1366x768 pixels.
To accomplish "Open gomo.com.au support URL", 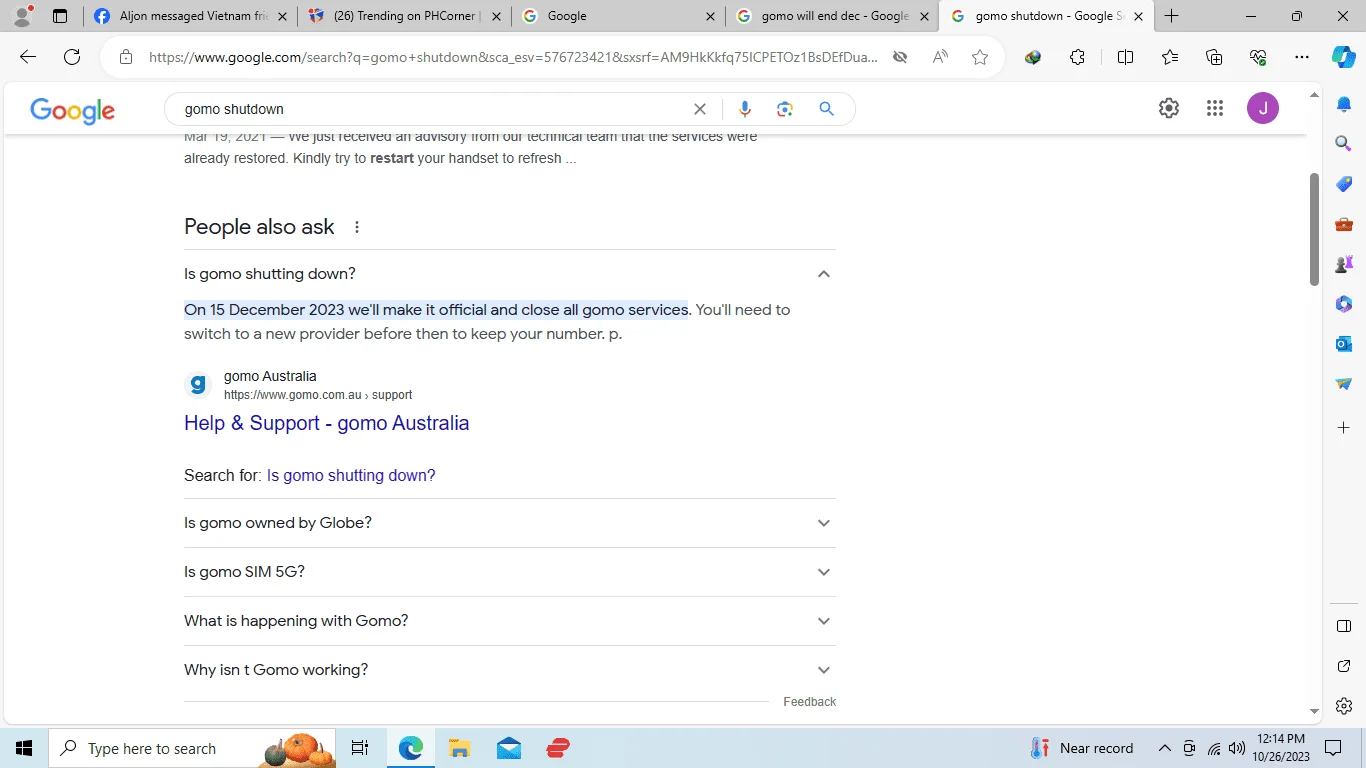I will (318, 395).
